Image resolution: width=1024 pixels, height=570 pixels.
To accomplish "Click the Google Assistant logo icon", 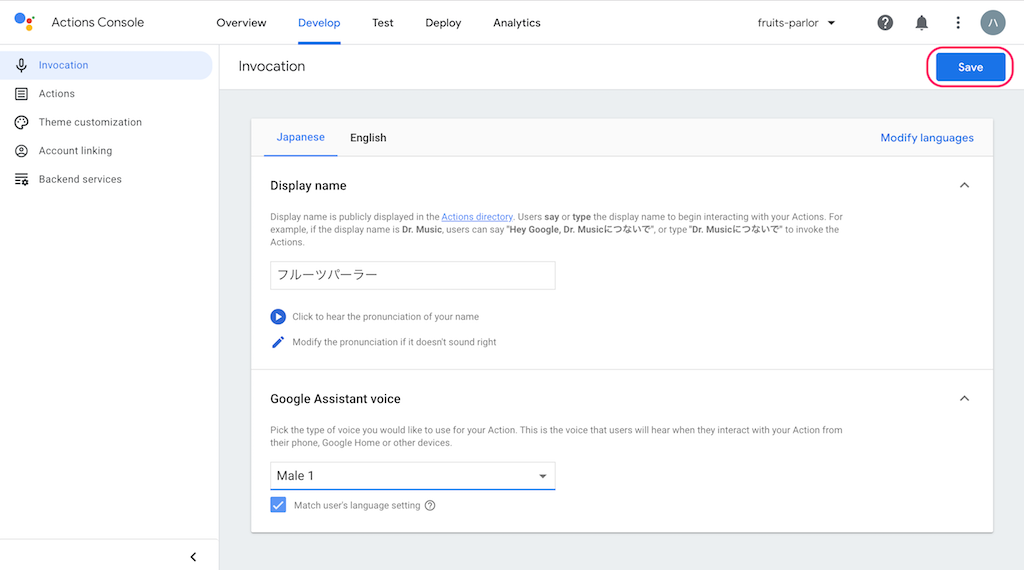I will [x=25, y=22].
